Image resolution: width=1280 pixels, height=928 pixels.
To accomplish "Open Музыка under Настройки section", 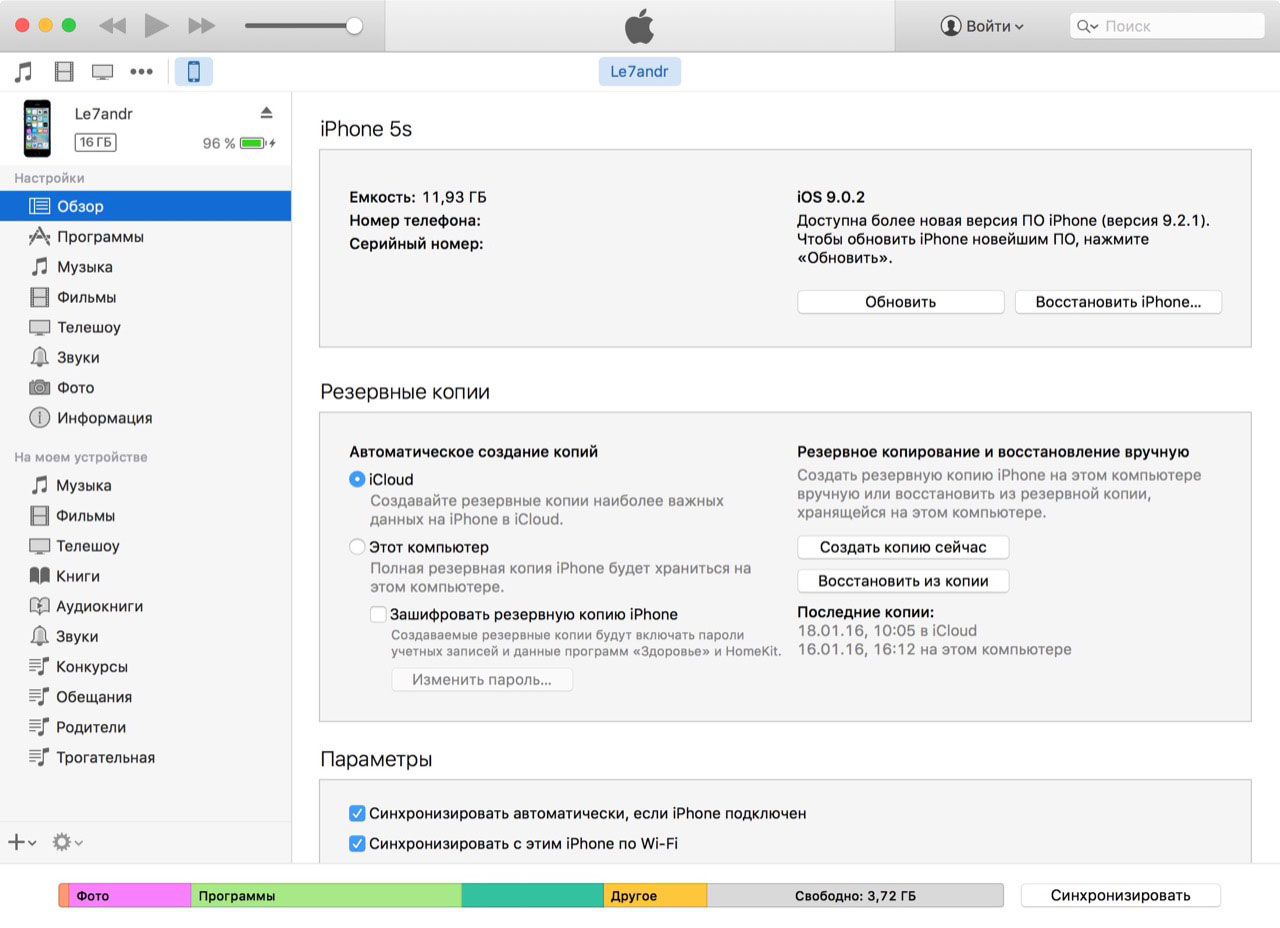I will (x=146, y=267).
